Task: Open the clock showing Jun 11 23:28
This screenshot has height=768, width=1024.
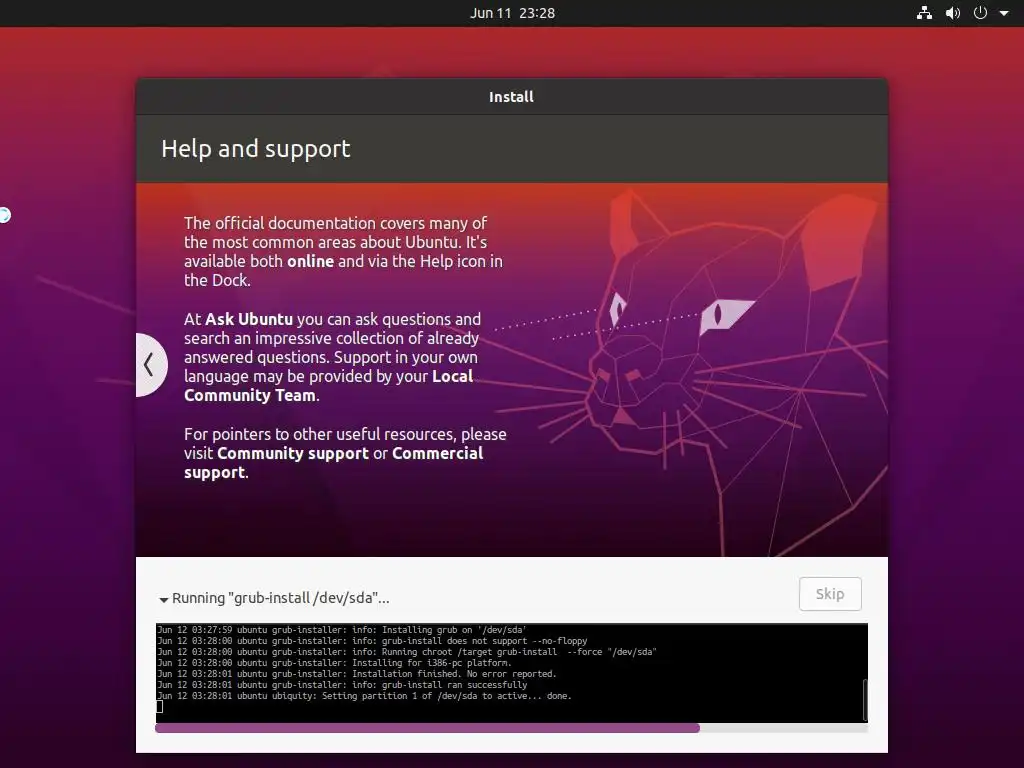Action: pos(512,13)
